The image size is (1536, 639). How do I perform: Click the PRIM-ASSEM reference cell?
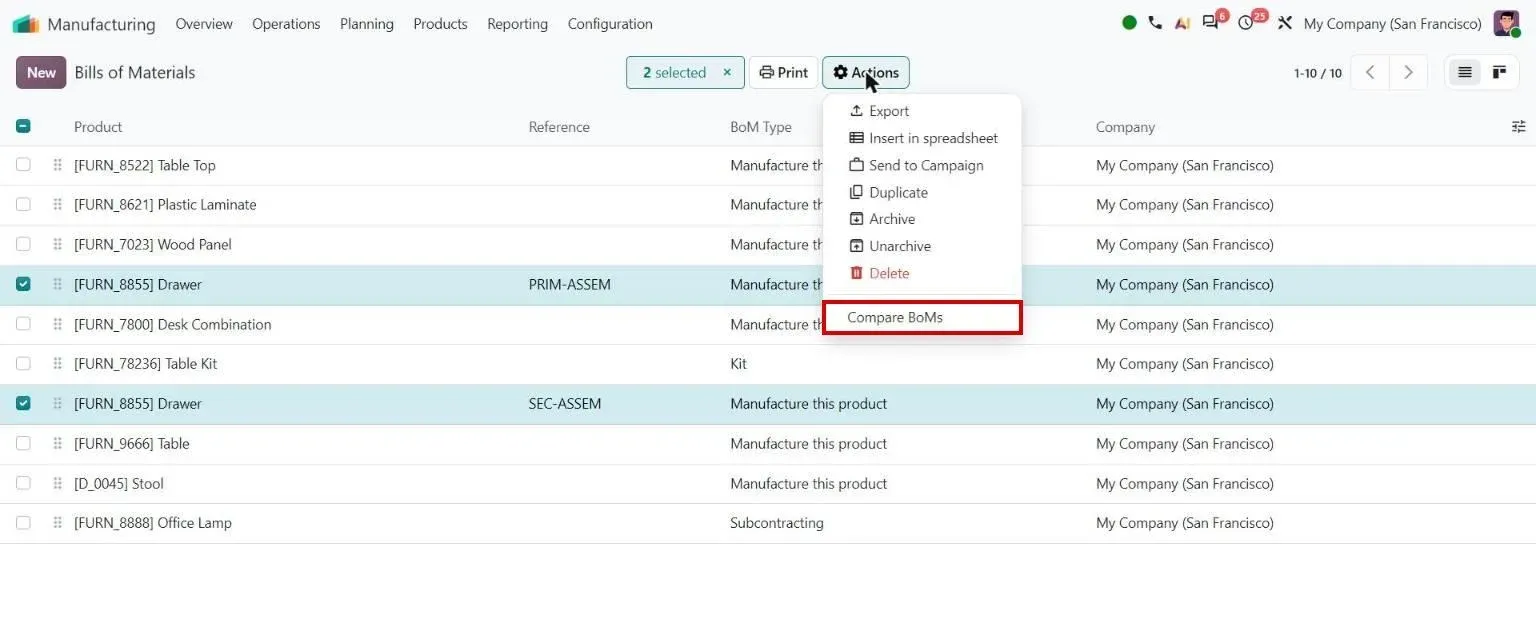point(570,285)
